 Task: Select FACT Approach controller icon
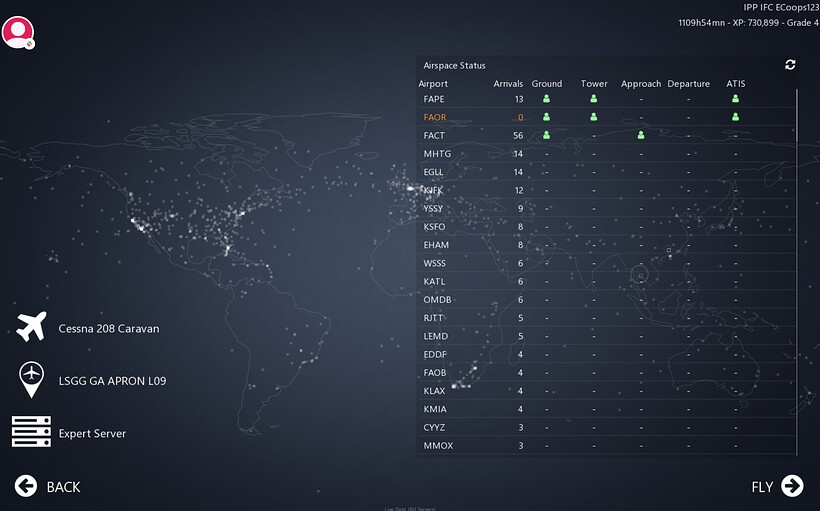(x=641, y=135)
